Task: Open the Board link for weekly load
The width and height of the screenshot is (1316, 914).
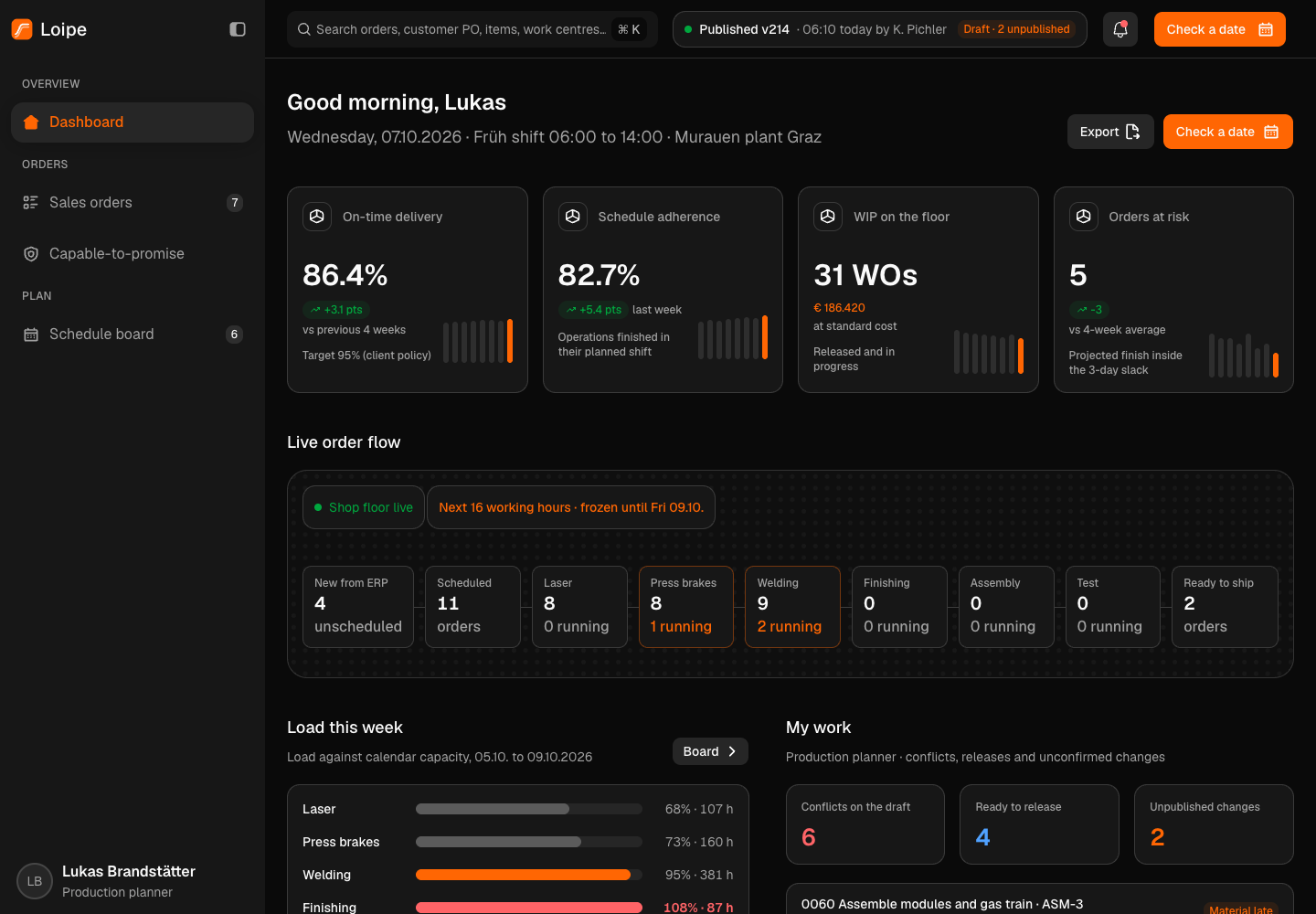Action: pyautogui.click(x=710, y=751)
